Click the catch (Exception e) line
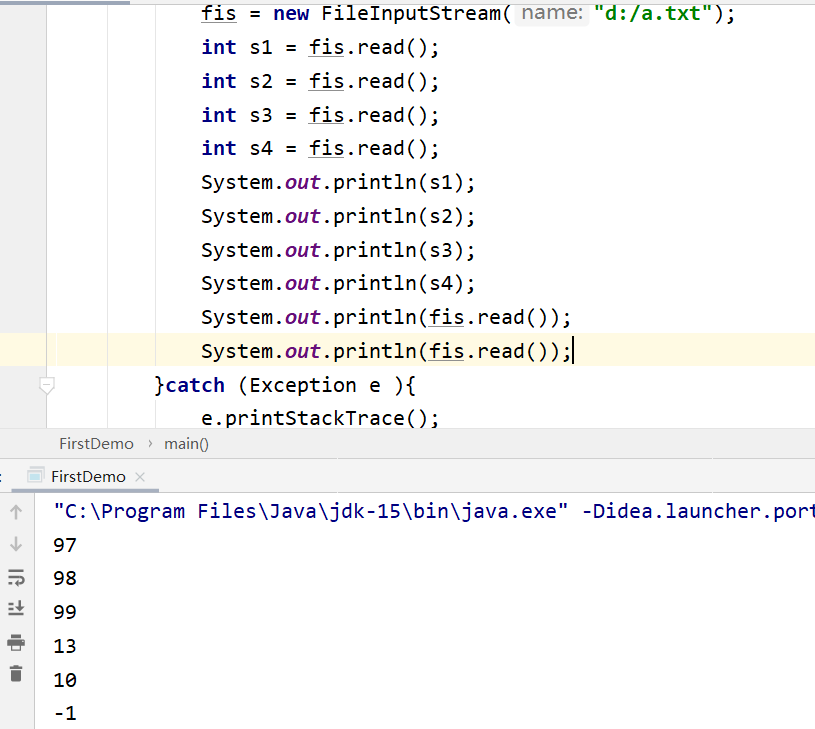The image size is (815, 729). [285, 386]
